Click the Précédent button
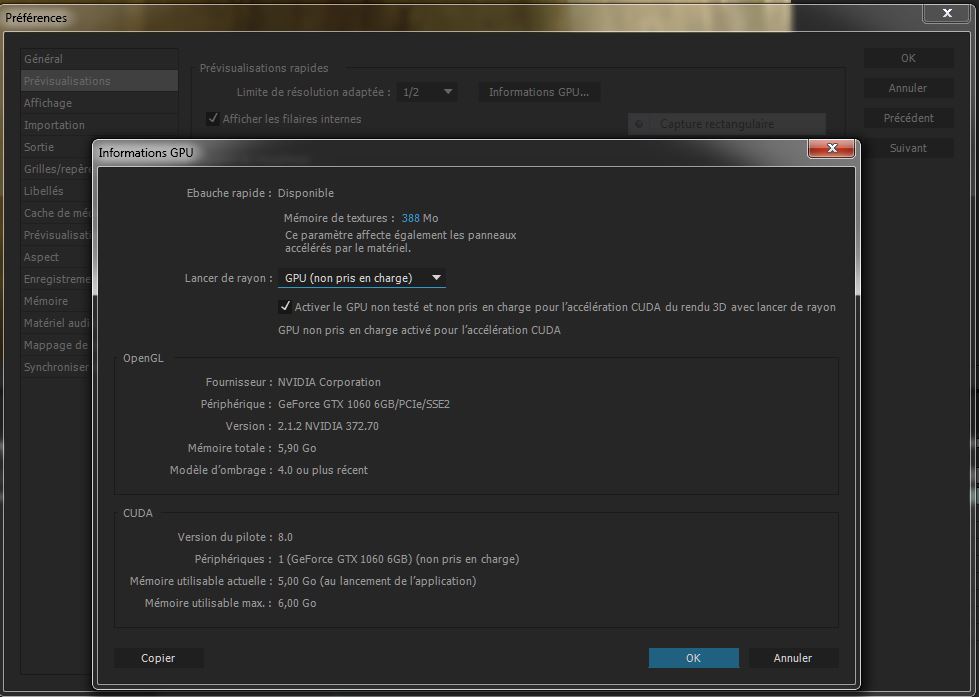Screen dimensions: 979x697 [907, 118]
